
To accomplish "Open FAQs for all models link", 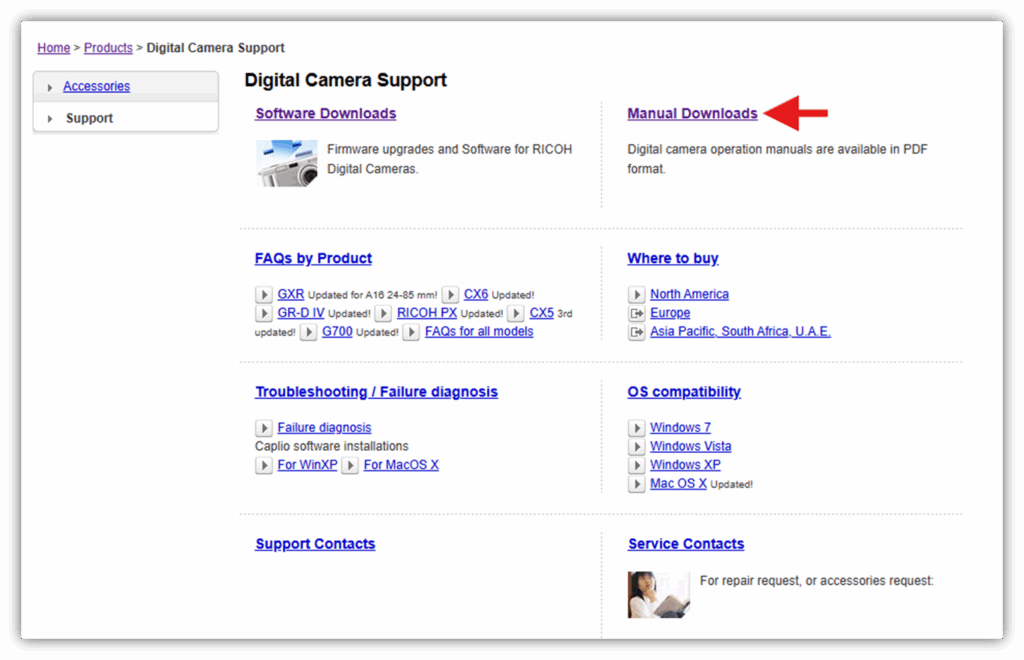I will [x=479, y=331].
